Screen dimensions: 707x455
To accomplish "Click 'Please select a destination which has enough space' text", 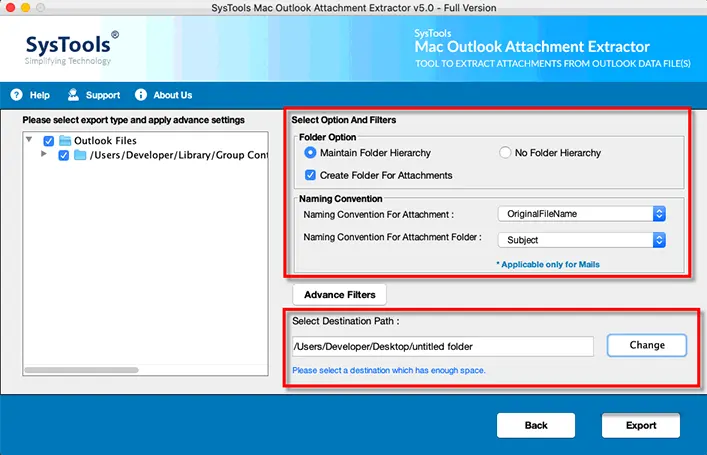I will point(389,370).
